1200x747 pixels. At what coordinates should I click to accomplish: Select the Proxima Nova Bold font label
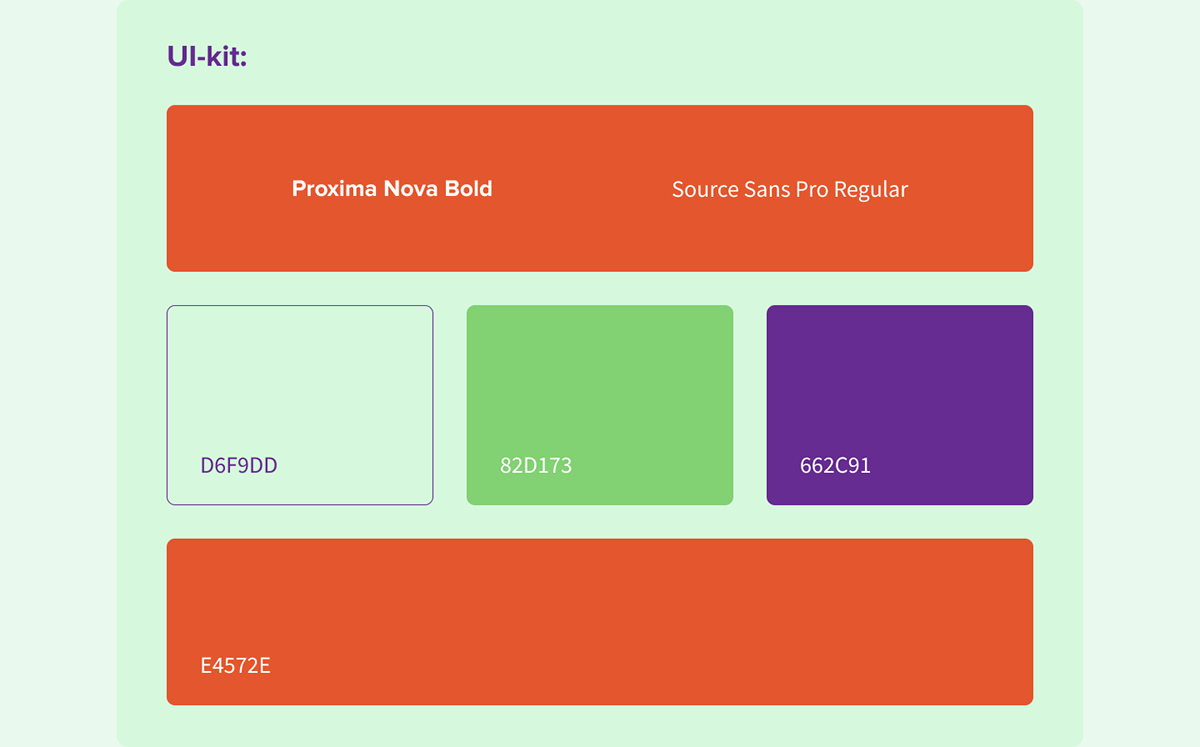point(392,188)
